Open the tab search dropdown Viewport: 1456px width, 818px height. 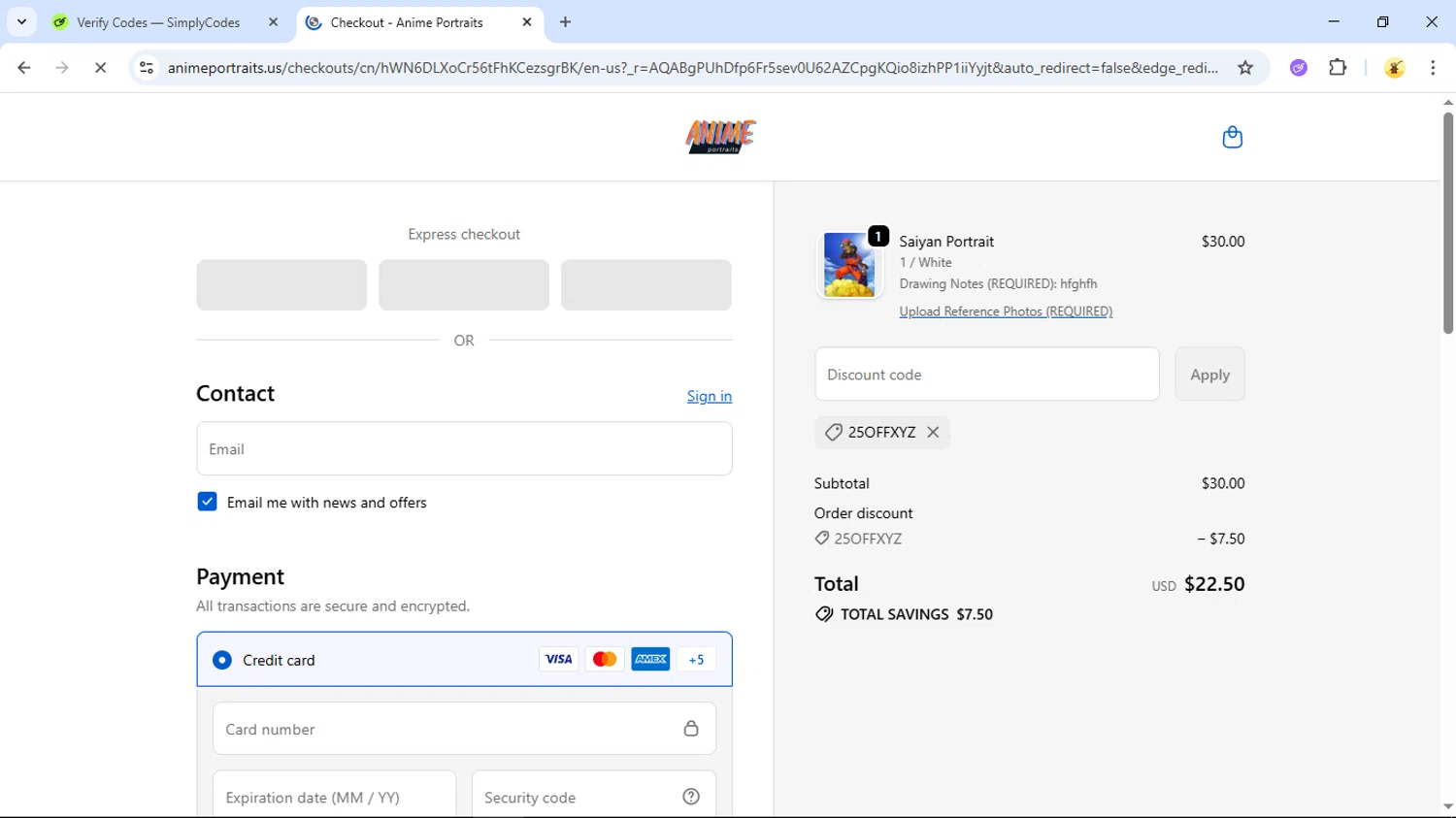pos(21,22)
